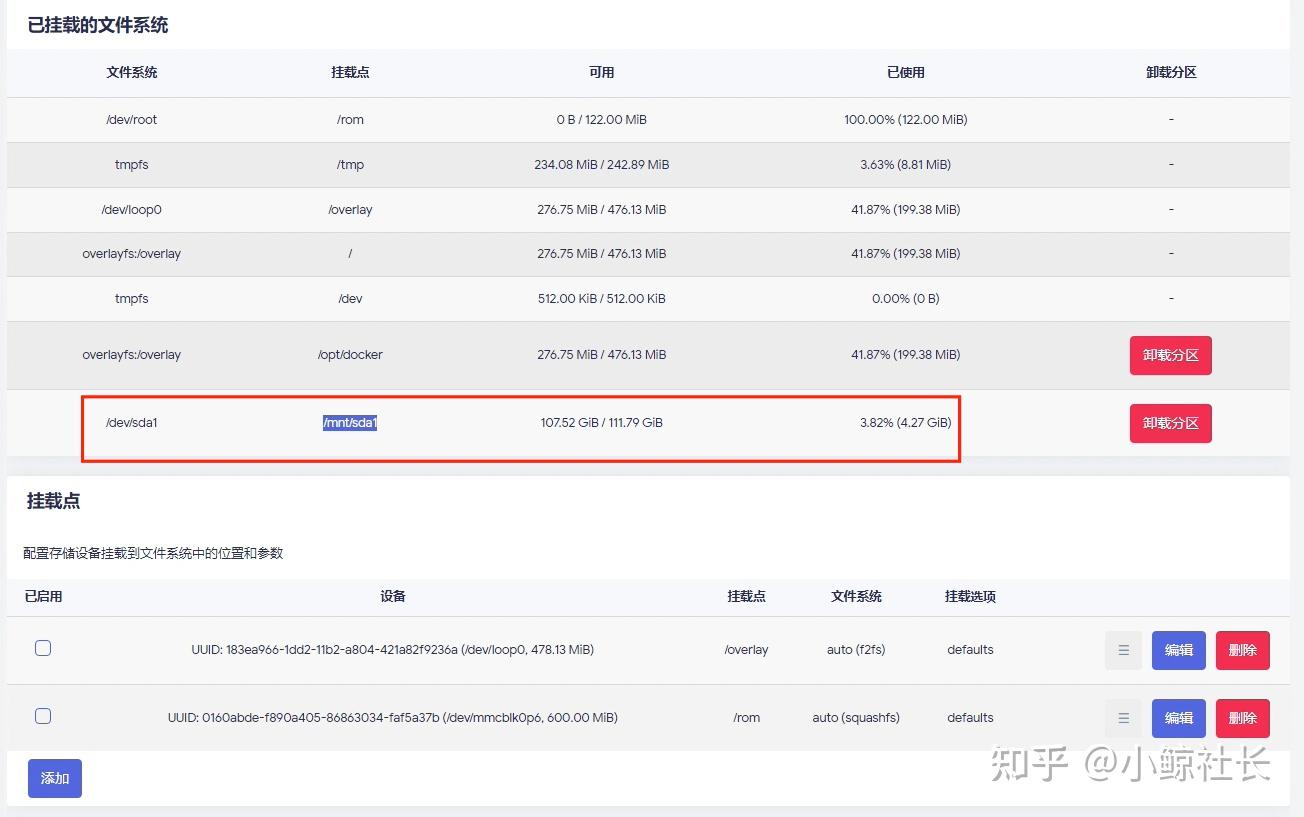Unmount the /mnt/sda1 partition
The width and height of the screenshot is (1304, 817).
1170,423
